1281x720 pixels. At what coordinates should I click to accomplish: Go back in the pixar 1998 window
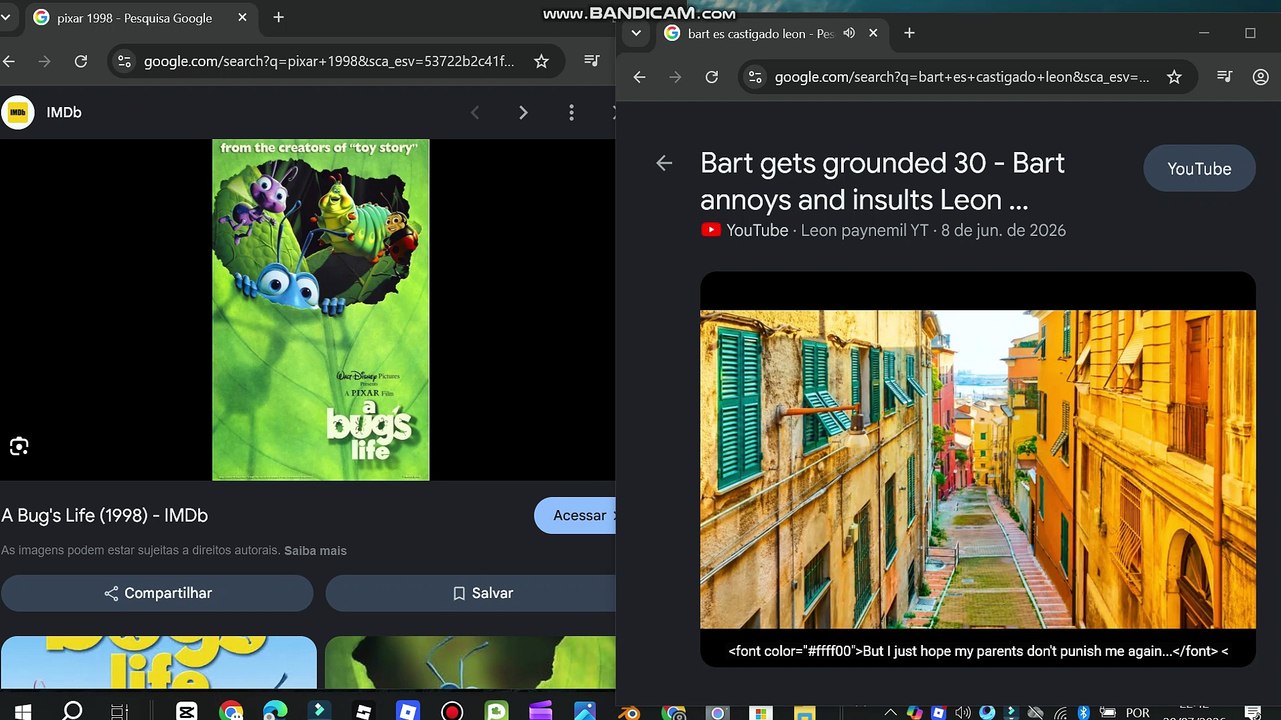pos(9,61)
